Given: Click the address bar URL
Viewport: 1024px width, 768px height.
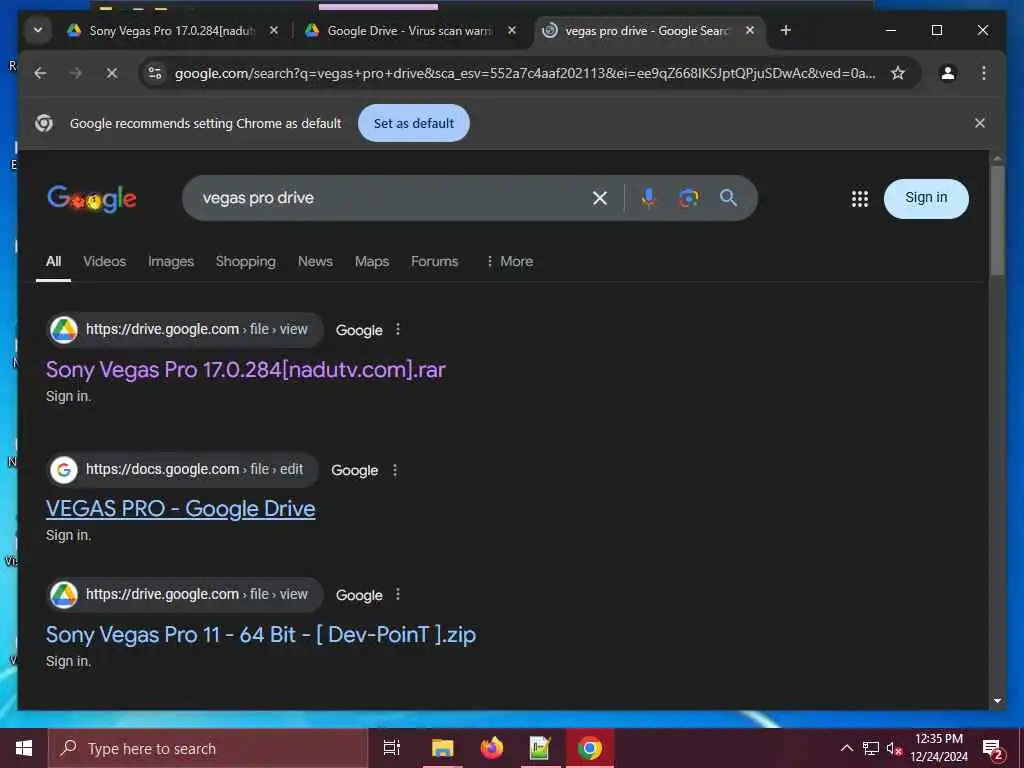Looking at the screenshot, I should [x=524, y=73].
